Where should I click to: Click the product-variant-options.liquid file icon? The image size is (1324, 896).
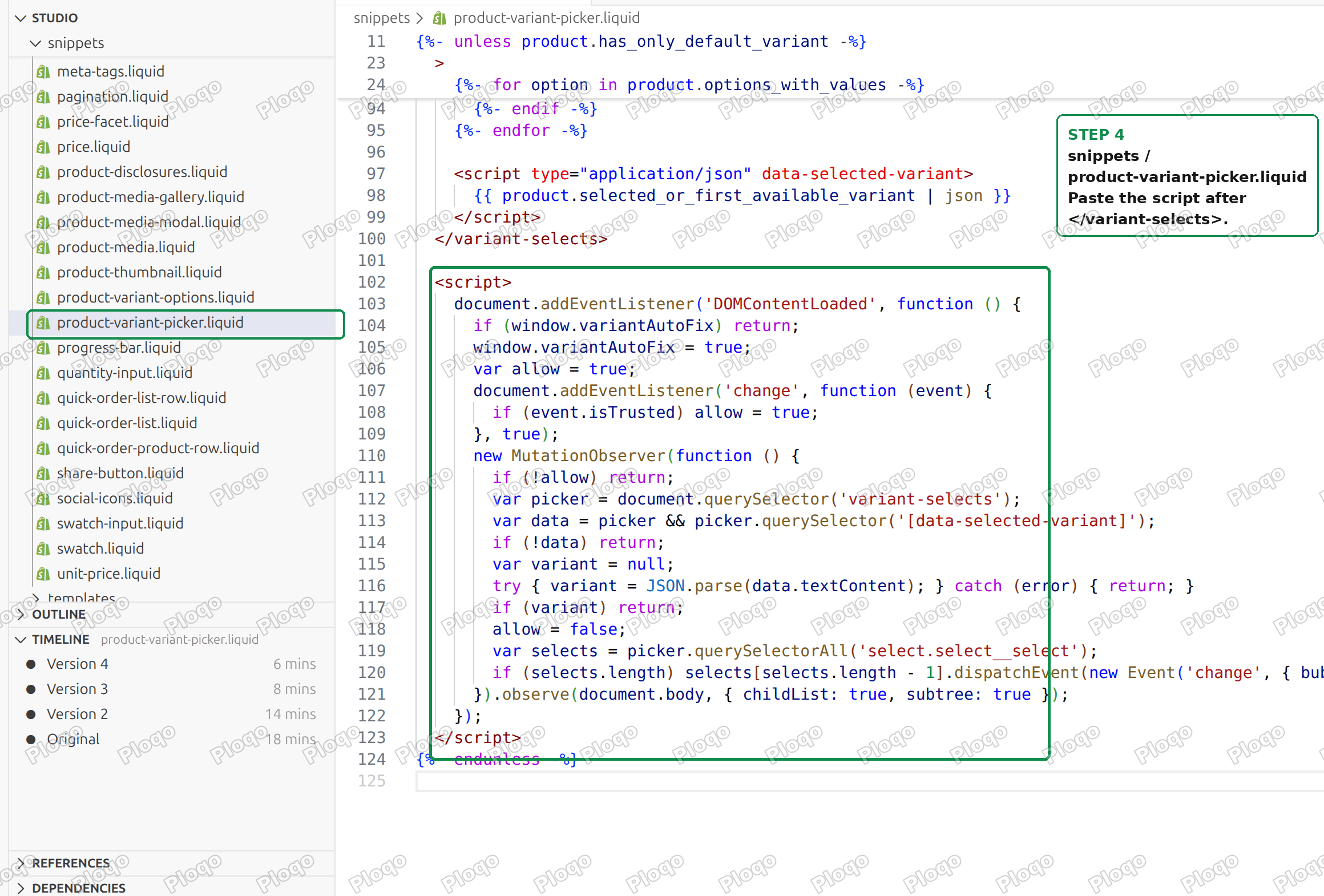click(x=43, y=298)
